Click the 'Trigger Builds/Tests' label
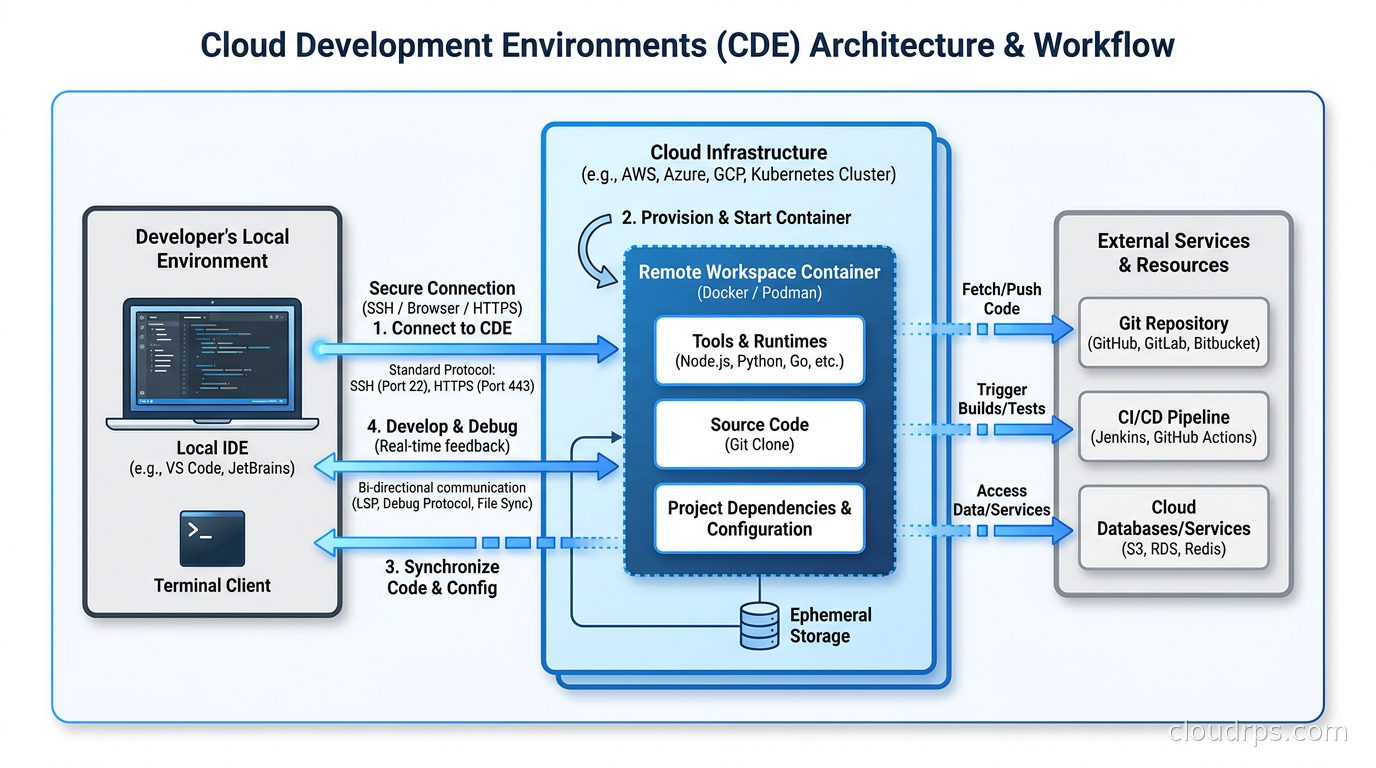 [1001, 399]
